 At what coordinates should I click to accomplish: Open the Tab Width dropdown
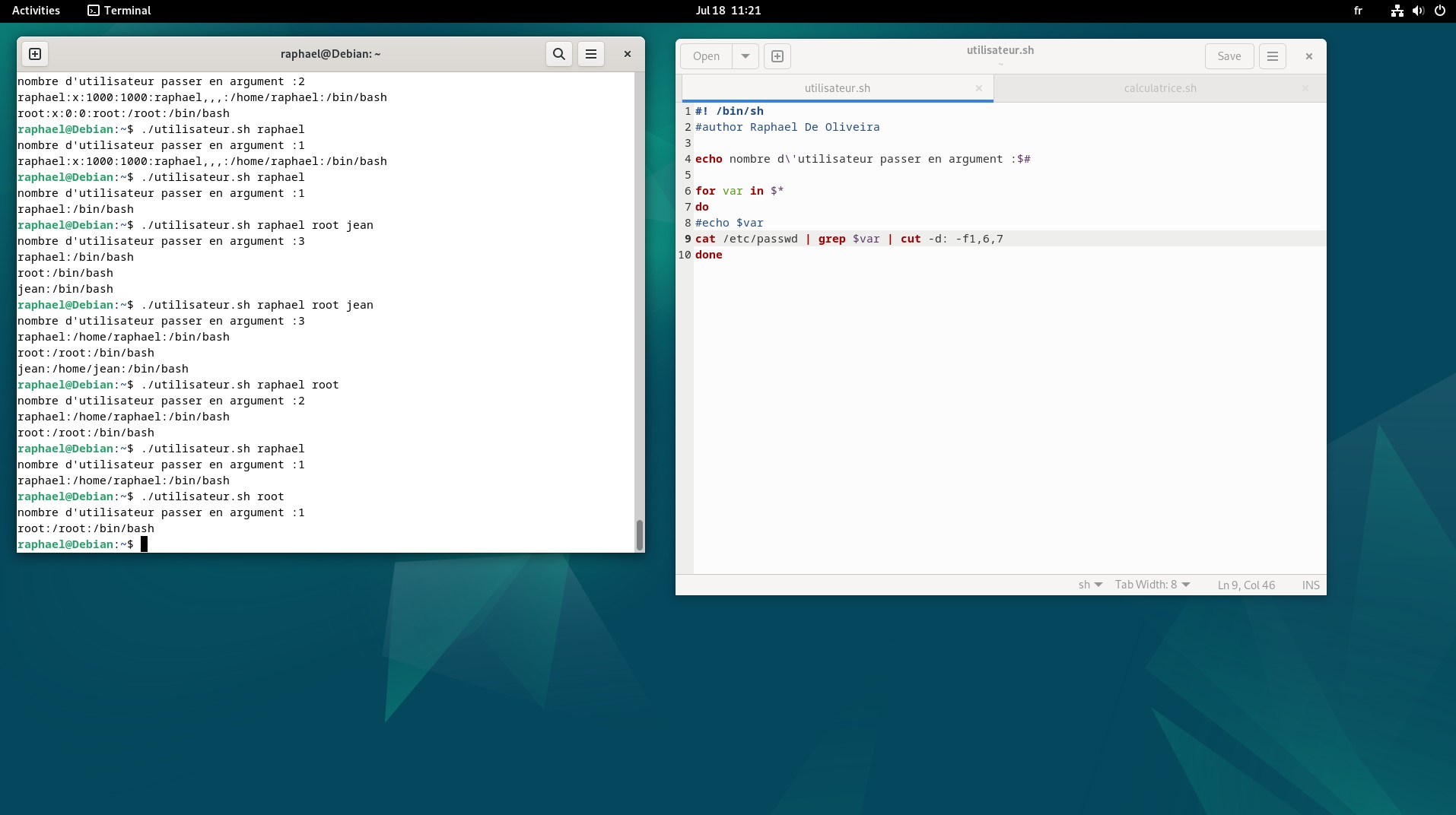click(x=1152, y=585)
